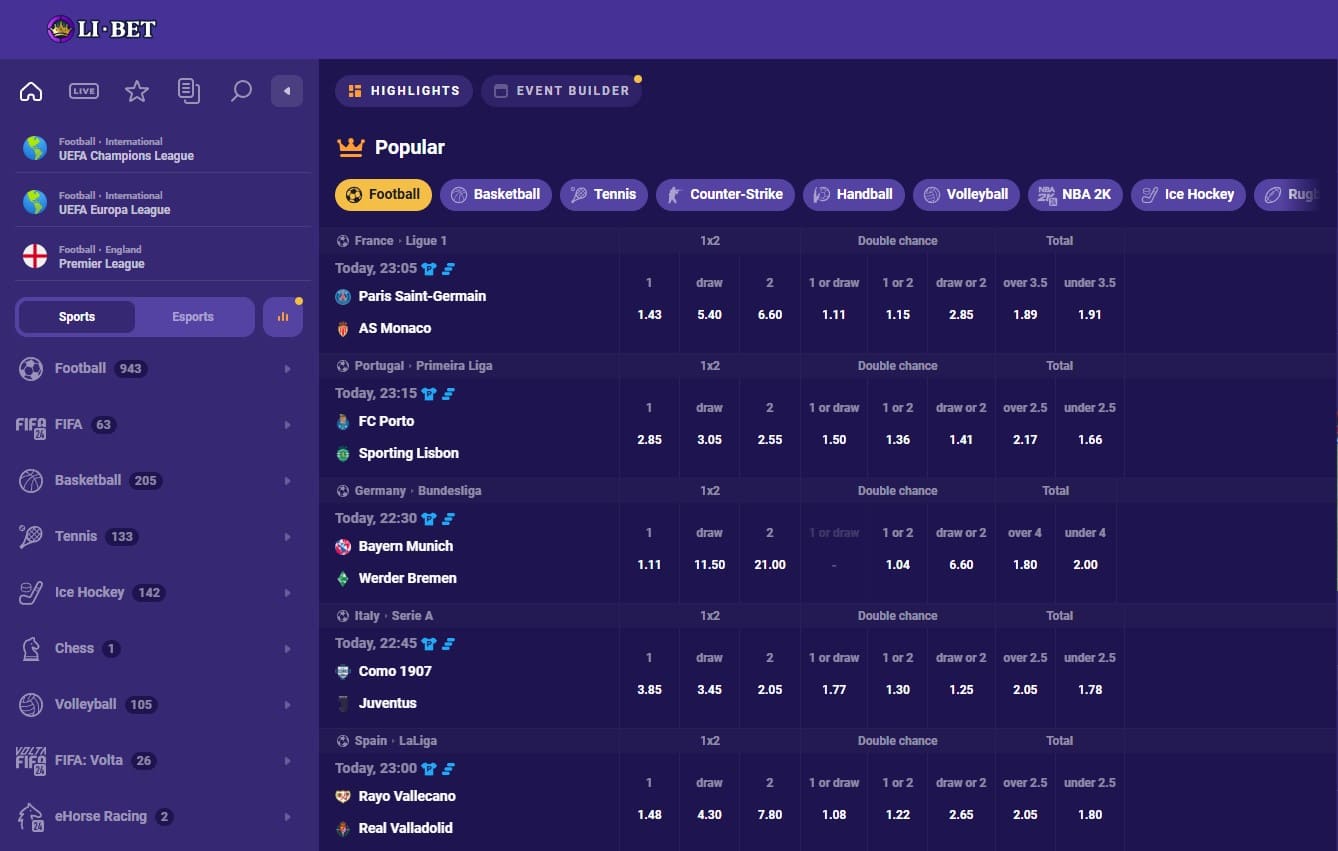Open the Como 1907 team name
Viewport: 1338px width, 851px height.
(x=395, y=671)
